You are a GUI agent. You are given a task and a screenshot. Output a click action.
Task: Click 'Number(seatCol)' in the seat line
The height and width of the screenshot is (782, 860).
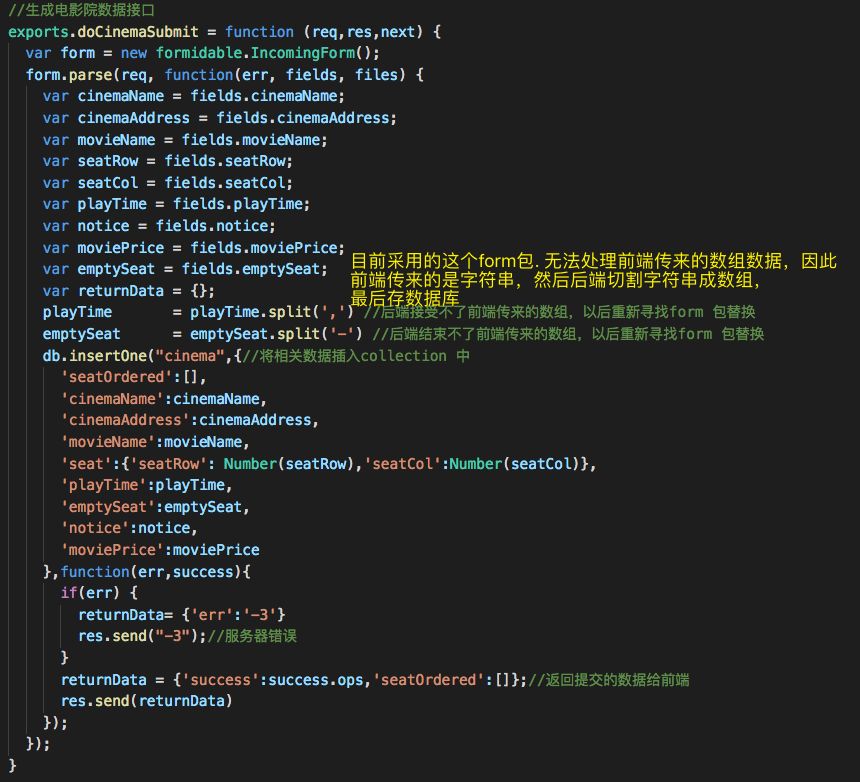point(515,464)
